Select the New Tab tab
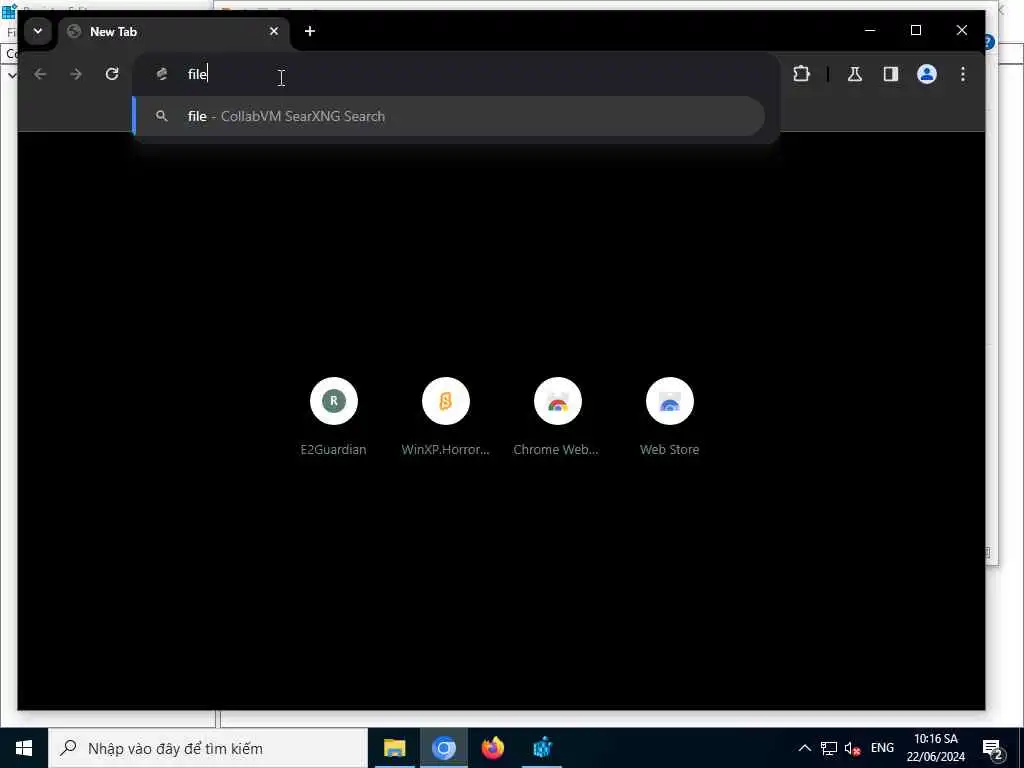 (174, 32)
